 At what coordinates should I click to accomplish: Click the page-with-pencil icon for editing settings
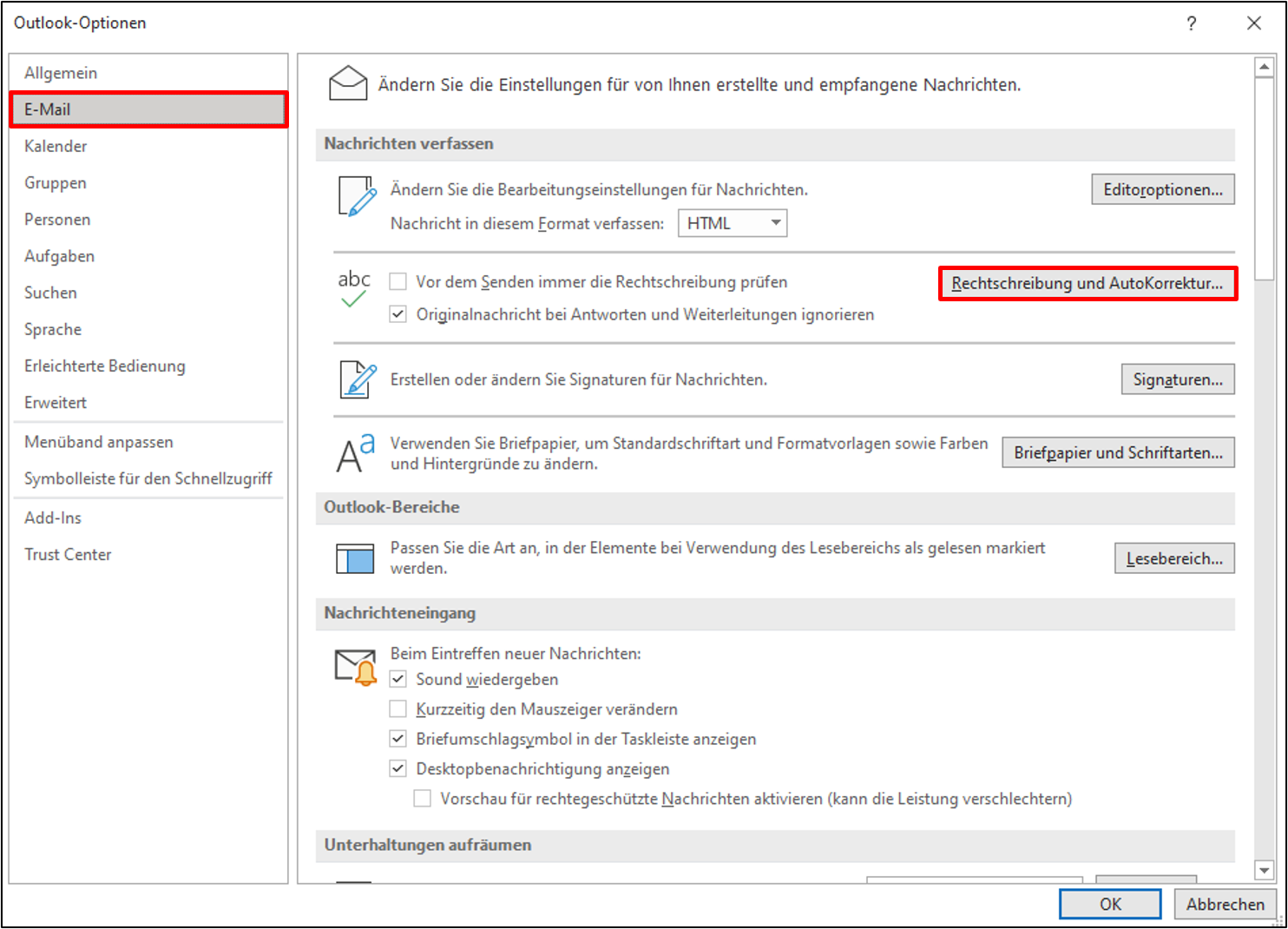pos(357,196)
